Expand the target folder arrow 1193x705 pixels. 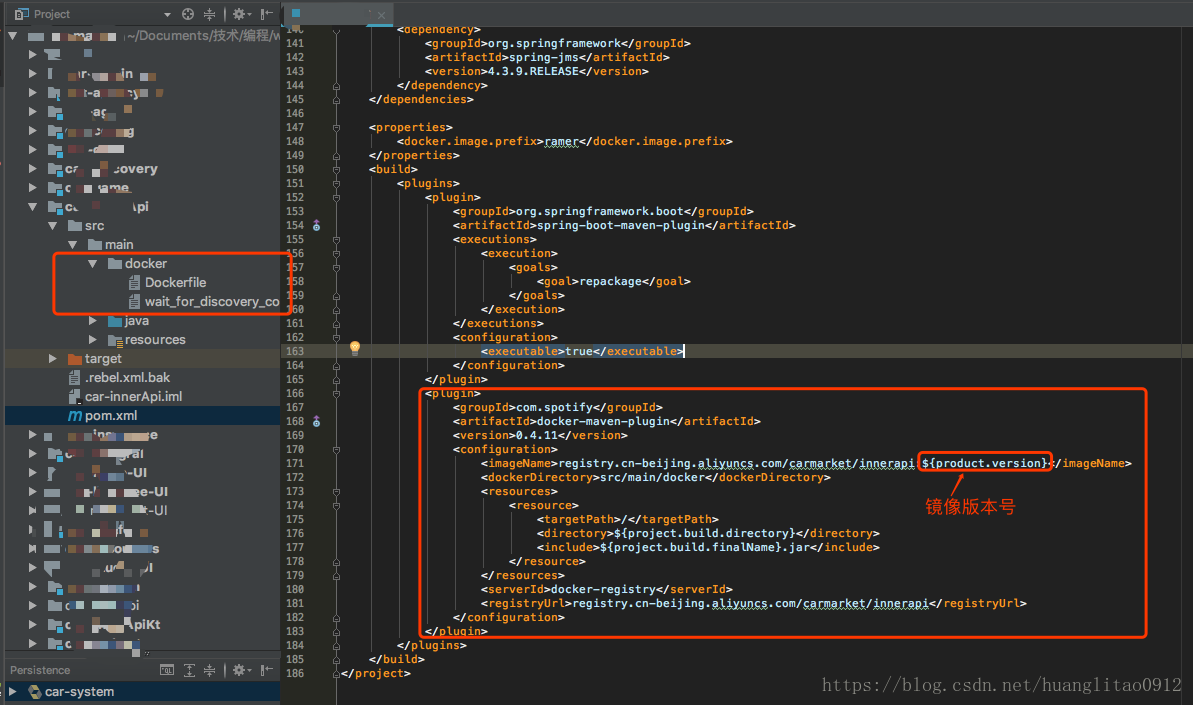click(52, 358)
